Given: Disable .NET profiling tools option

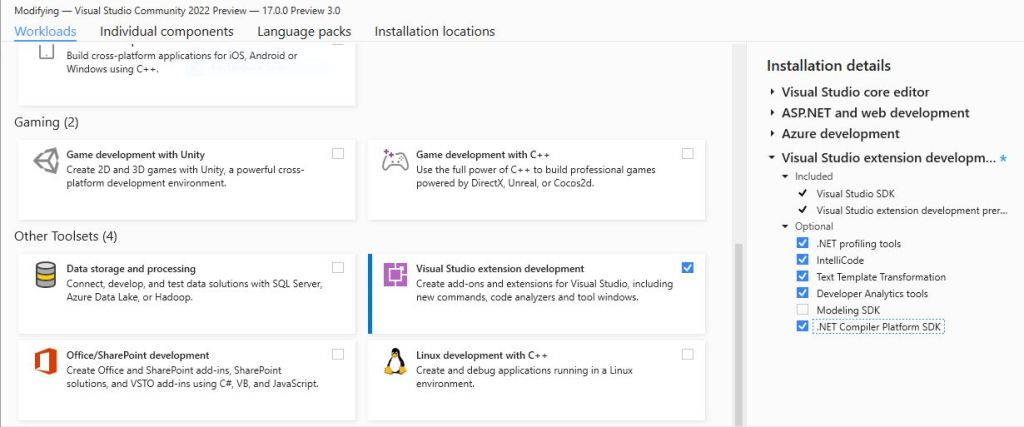Looking at the screenshot, I should click(802, 244).
